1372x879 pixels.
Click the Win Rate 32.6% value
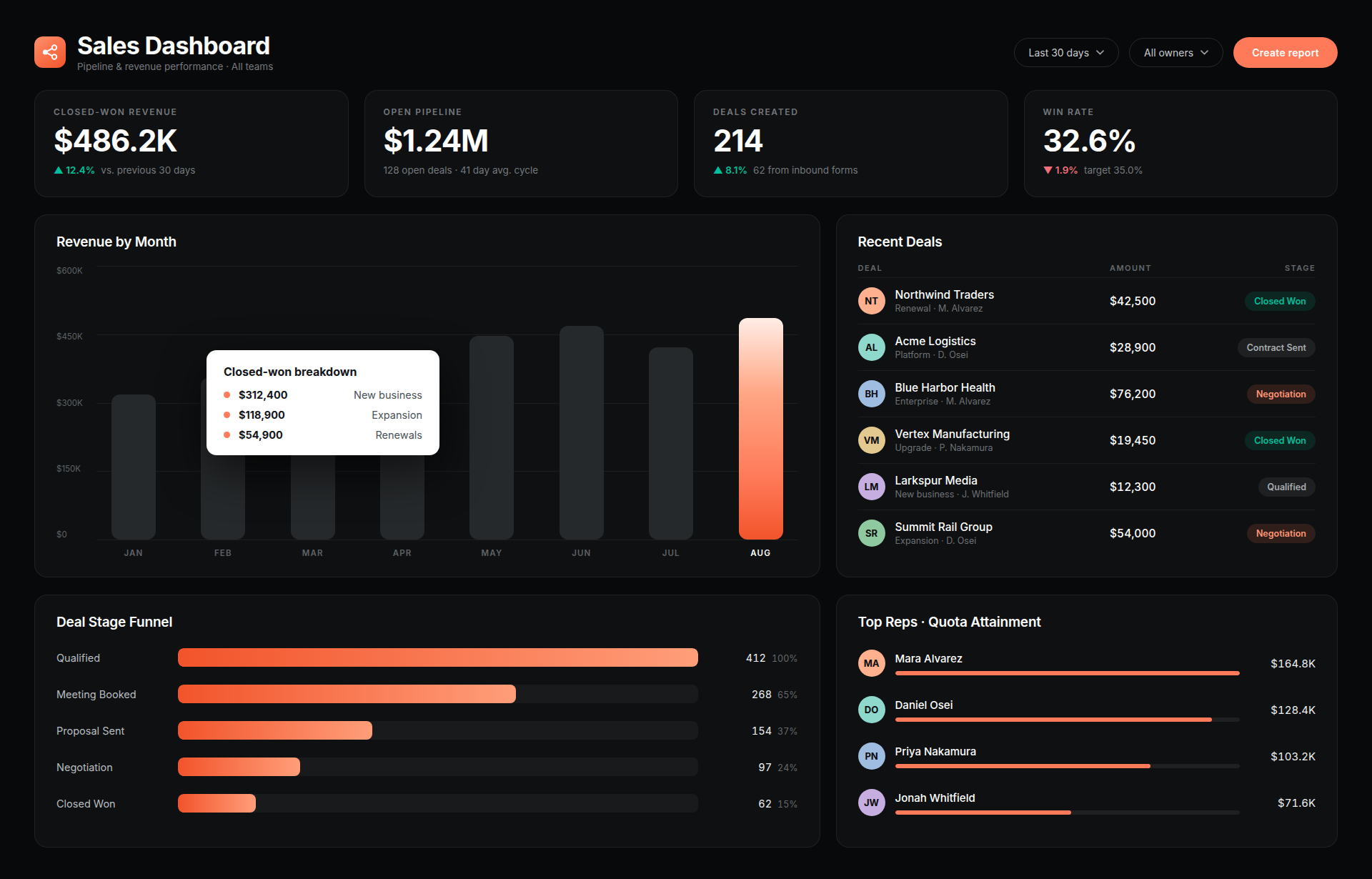click(1089, 141)
